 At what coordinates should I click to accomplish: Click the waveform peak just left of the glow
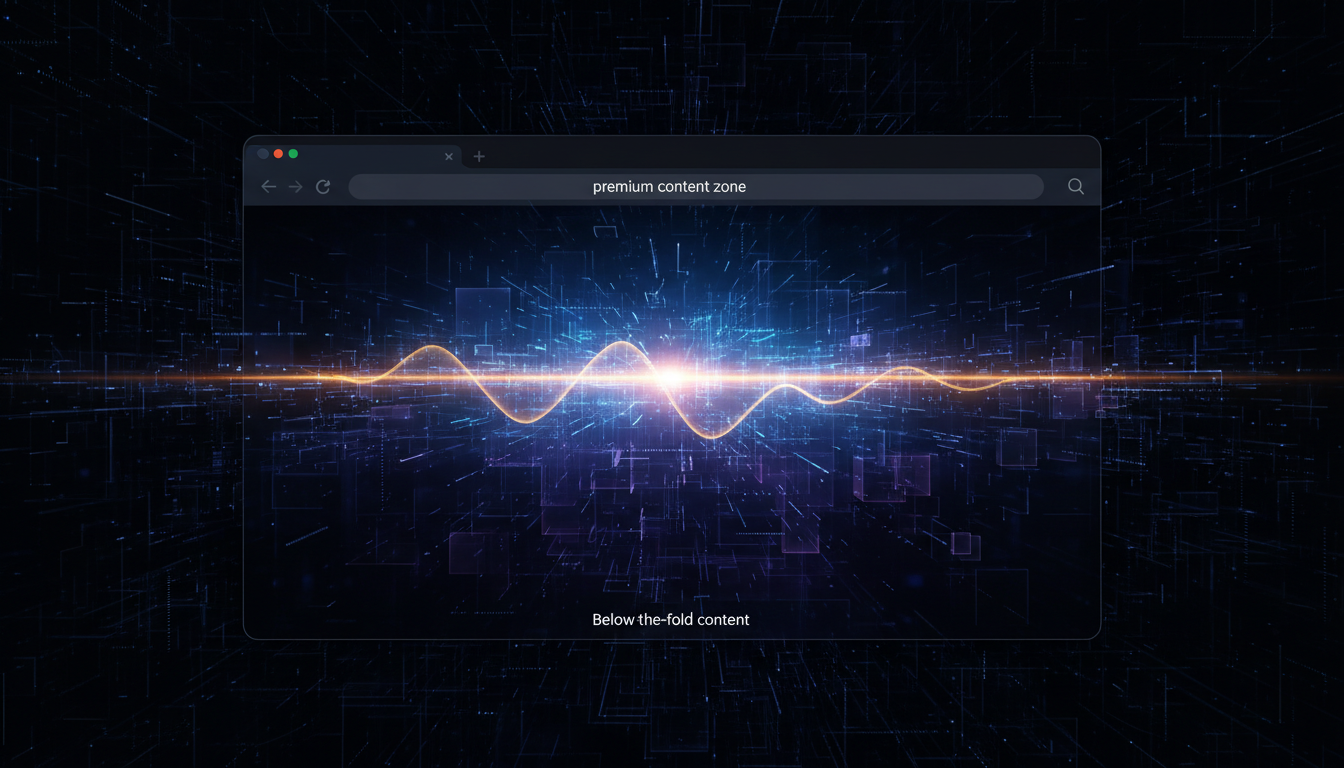620,343
